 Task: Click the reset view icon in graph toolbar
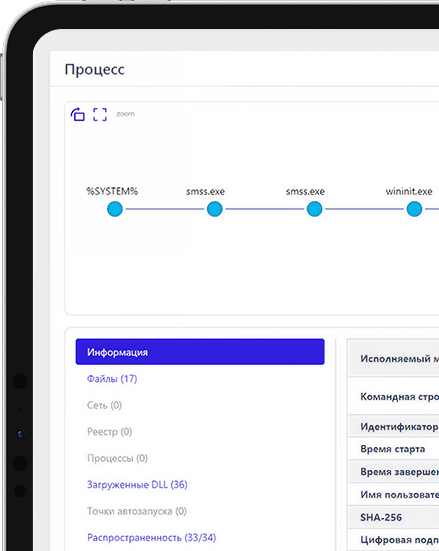[x=78, y=115]
